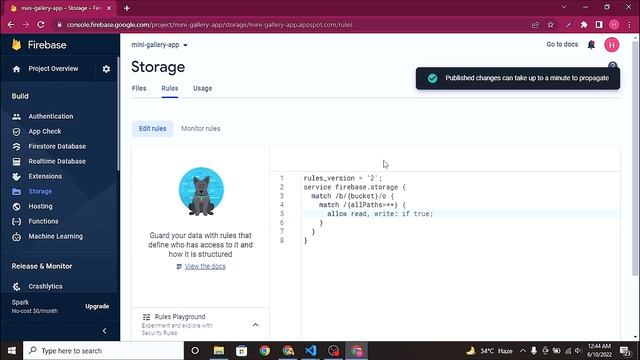Open project settings gear icon

[x=106, y=69]
